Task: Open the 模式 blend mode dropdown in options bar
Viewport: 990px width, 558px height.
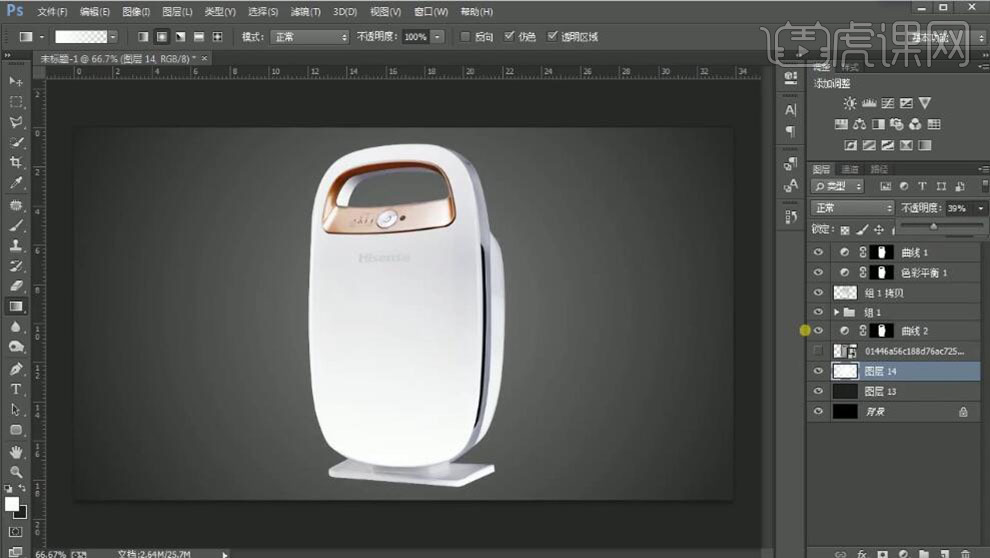Action: coord(308,37)
